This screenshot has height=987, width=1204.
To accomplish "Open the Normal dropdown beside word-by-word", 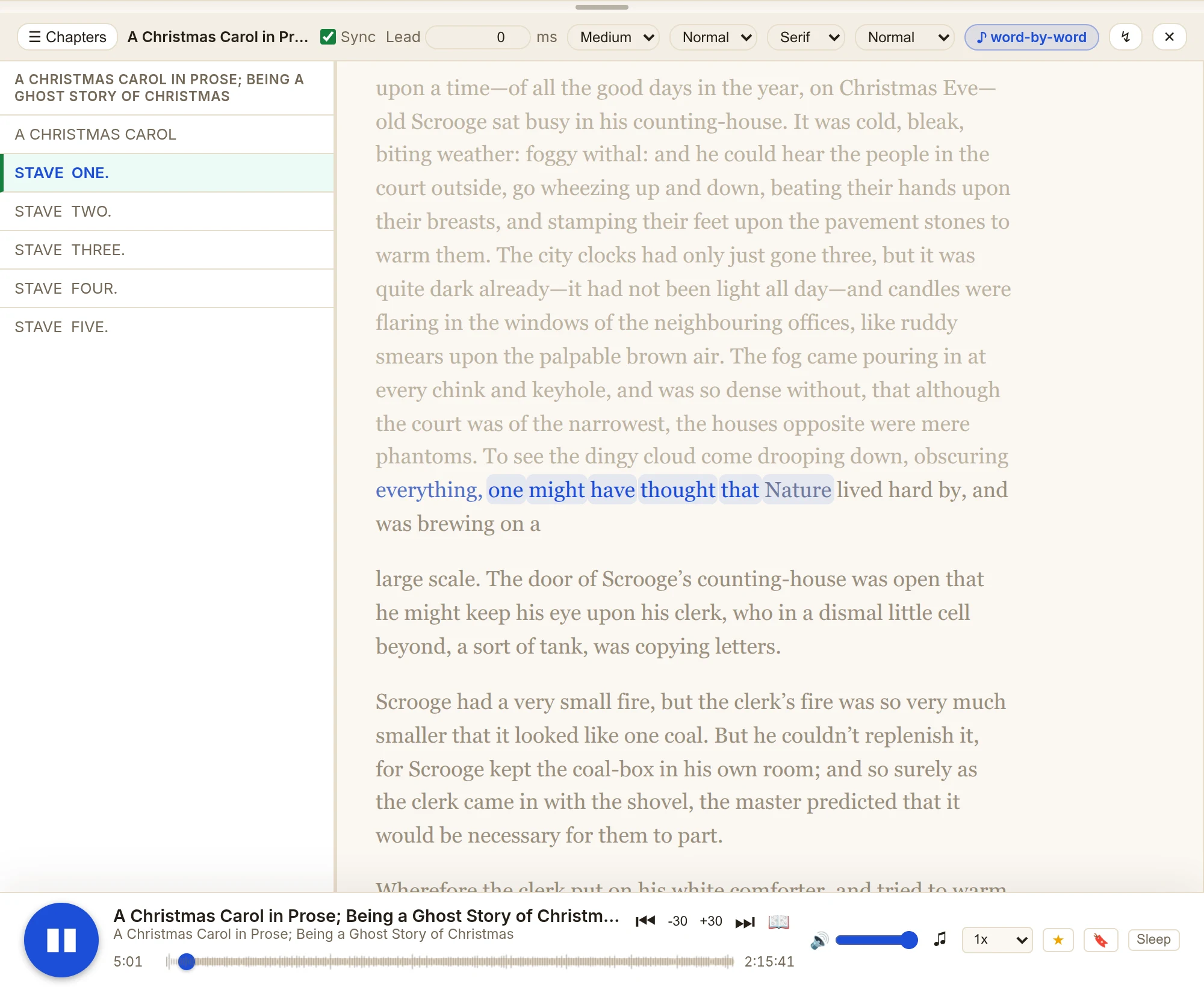I will 905,37.
